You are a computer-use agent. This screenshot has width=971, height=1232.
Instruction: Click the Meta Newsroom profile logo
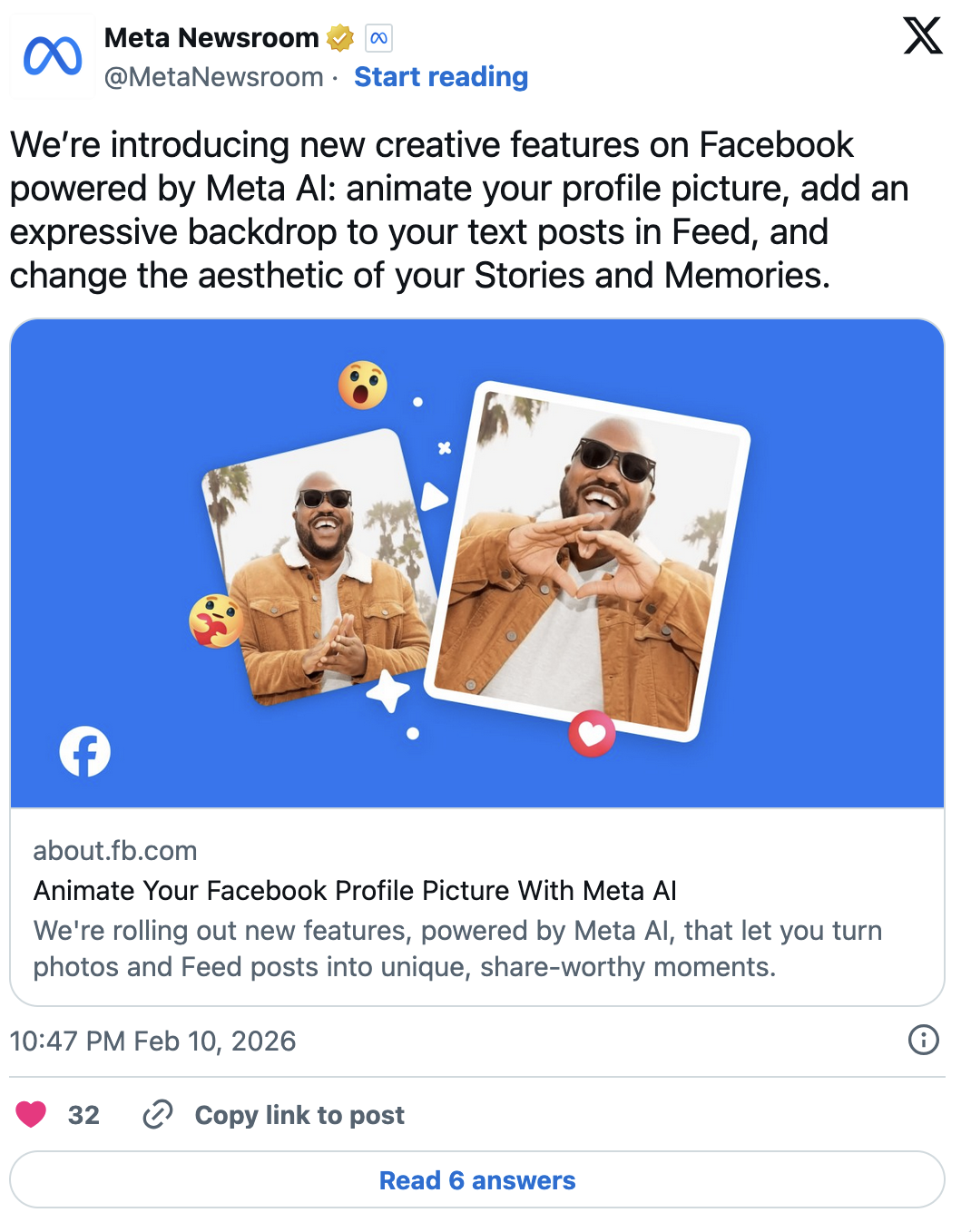52,55
